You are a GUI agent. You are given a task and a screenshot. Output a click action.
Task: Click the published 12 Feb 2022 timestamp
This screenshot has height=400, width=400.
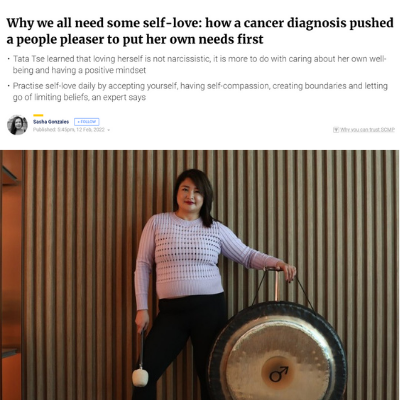point(69,130)
